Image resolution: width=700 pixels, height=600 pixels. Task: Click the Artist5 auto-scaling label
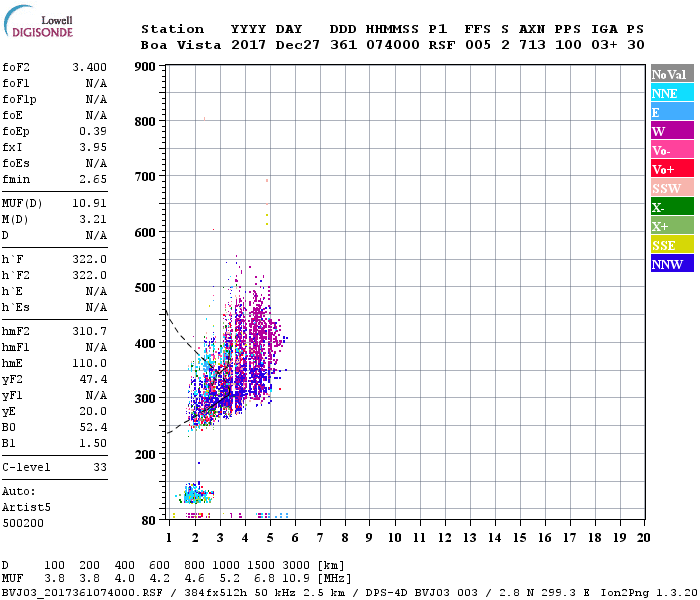26,508
